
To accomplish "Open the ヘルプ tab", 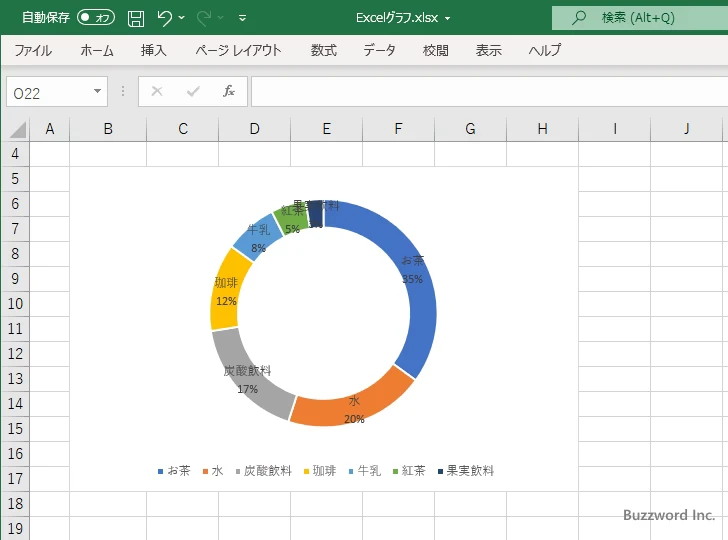I will click(545, 50).
